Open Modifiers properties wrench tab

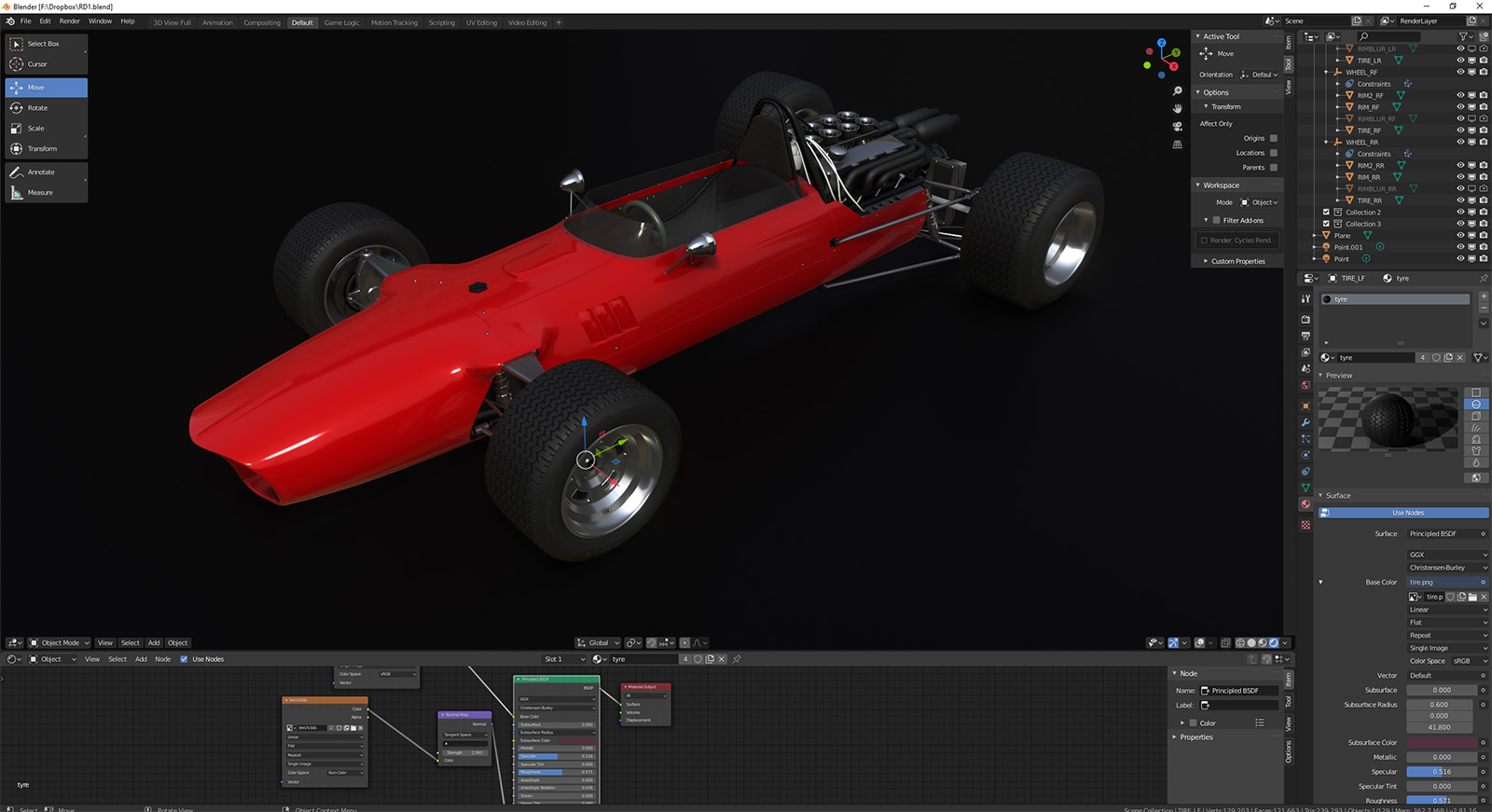coord(1305,422)
